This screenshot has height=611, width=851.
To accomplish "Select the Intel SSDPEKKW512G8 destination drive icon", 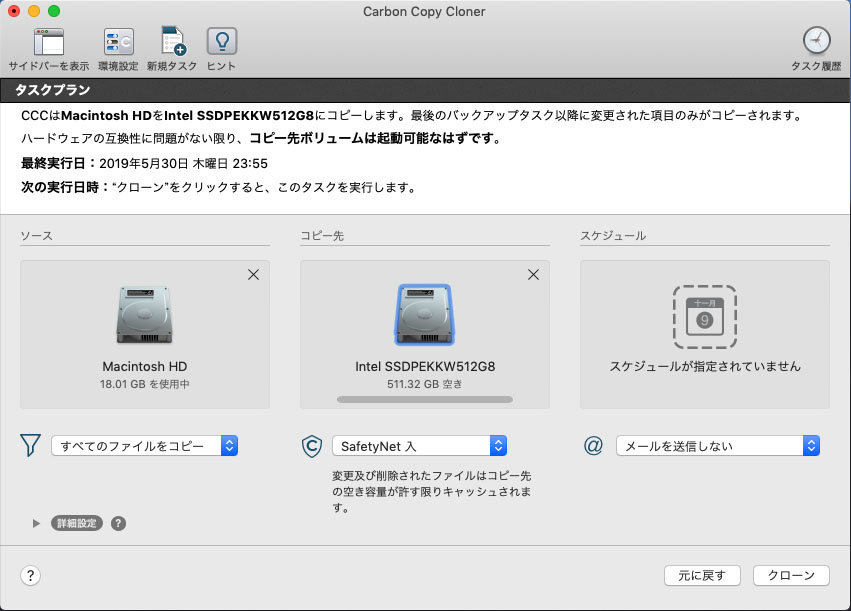I will click(x=424, y=315).
